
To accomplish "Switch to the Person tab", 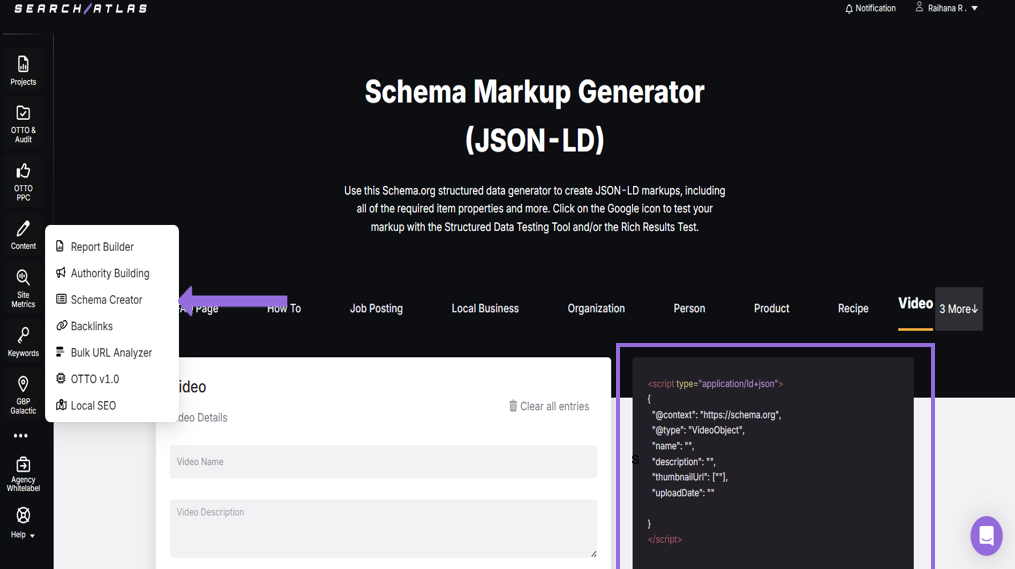I will [689, 309].
